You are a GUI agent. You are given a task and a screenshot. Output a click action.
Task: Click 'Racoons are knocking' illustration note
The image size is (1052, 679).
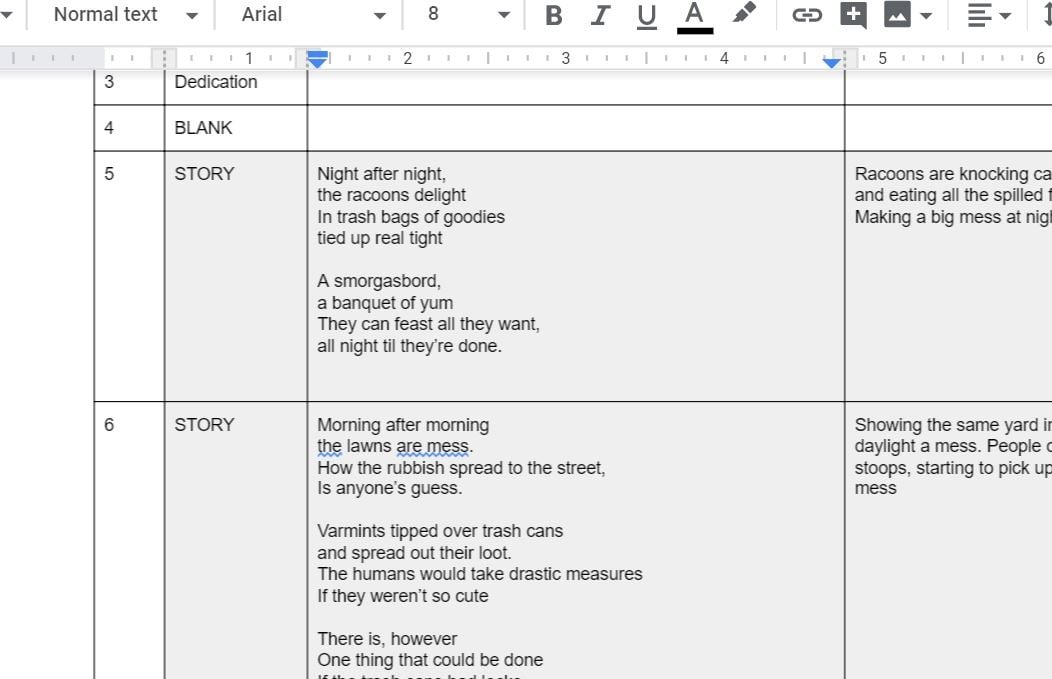click(x=953, y=174)
